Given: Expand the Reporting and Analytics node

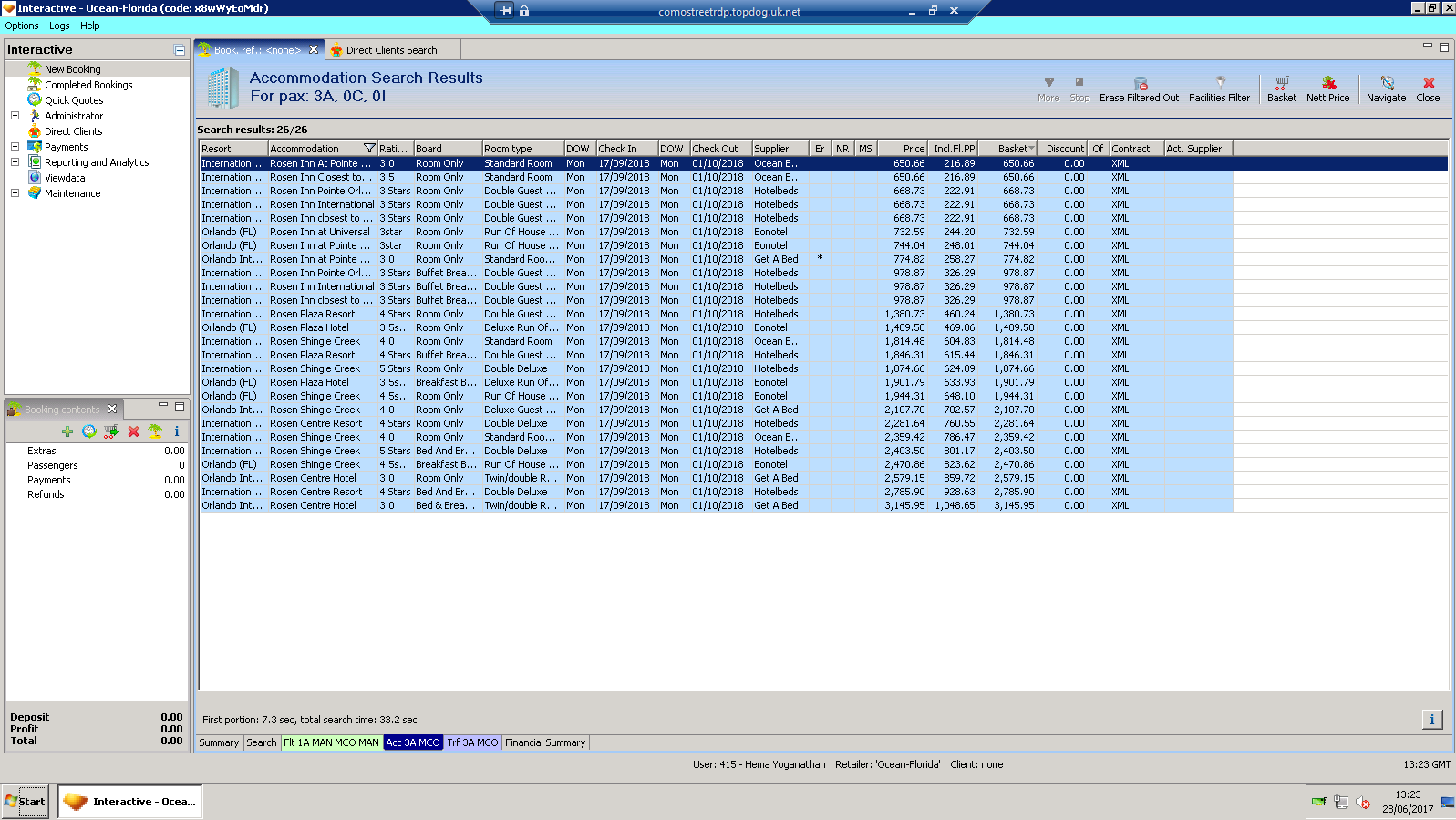Looking at the screenshot, I should click(x=15, y=162).
